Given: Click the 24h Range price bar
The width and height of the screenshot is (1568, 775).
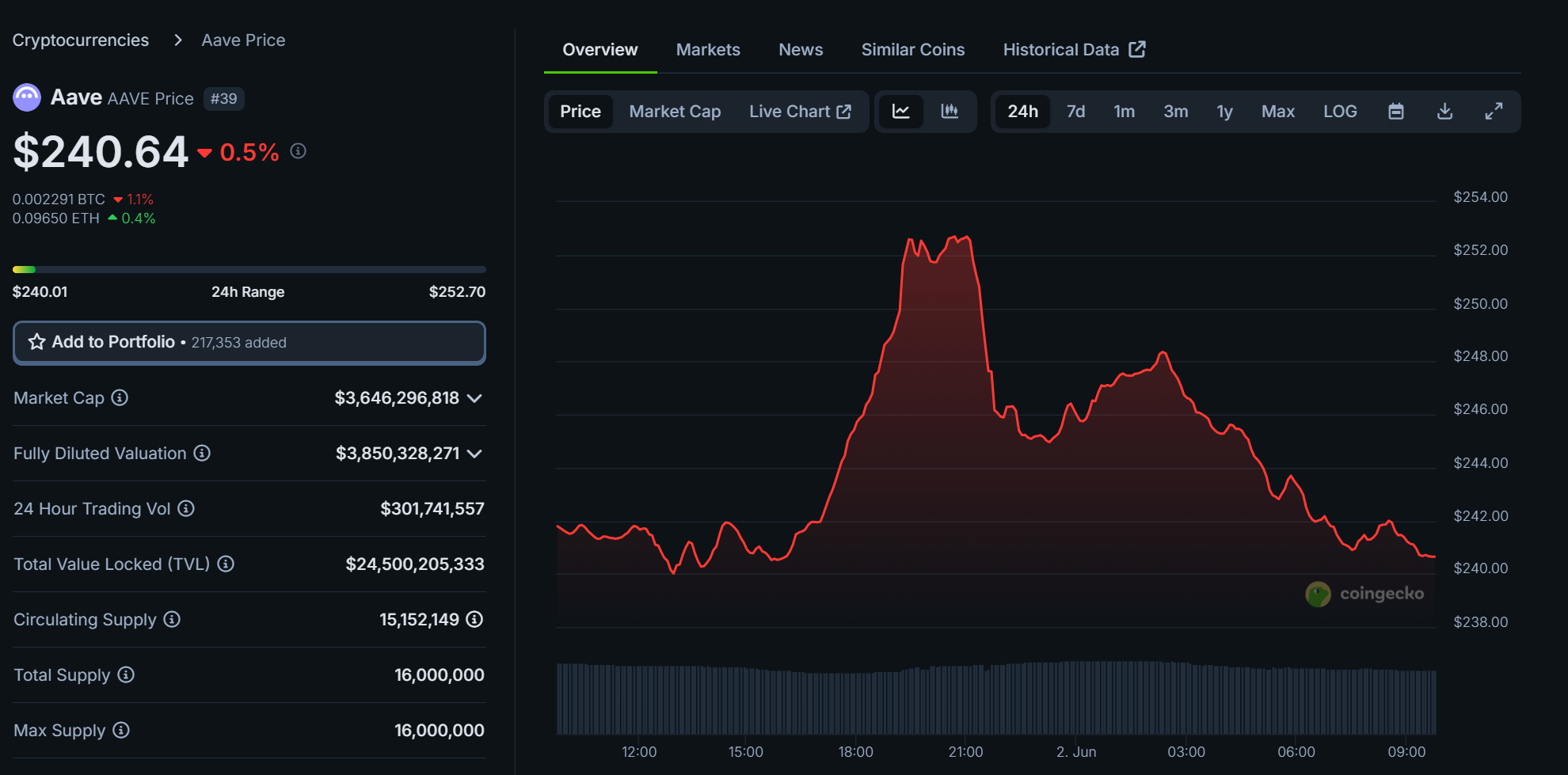Looking at the screenshot, I should click(x=249, y=270).
